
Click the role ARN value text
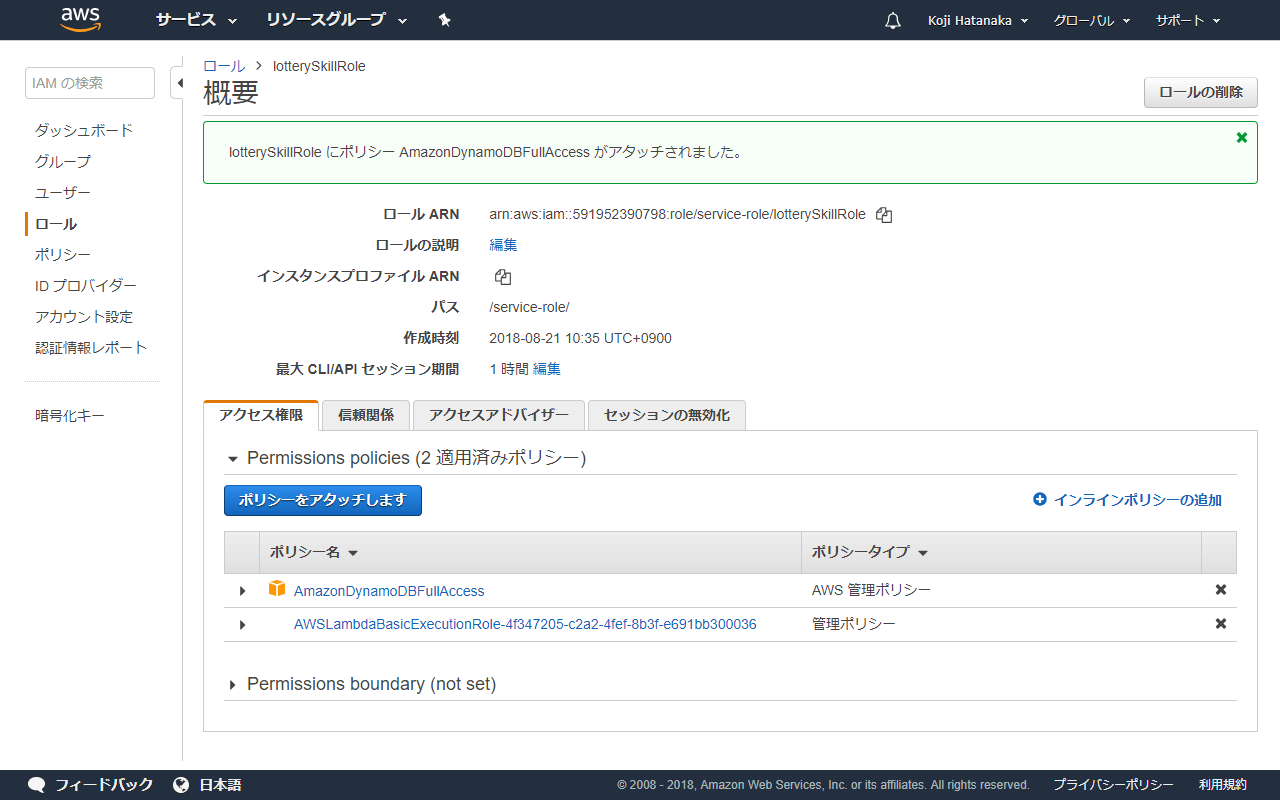pos(677,214)
